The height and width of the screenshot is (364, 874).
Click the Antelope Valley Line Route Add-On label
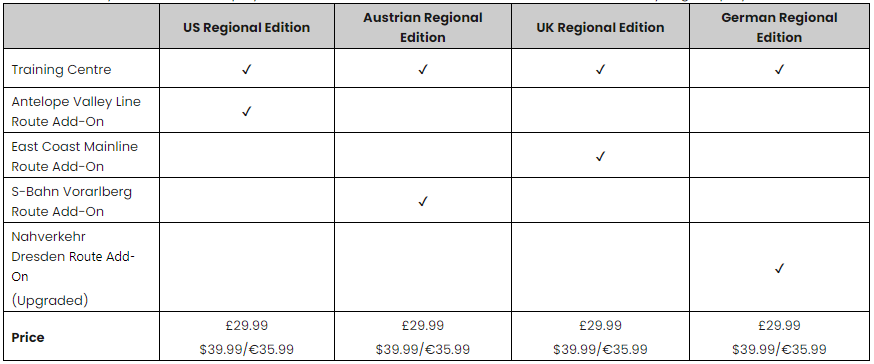76,111
